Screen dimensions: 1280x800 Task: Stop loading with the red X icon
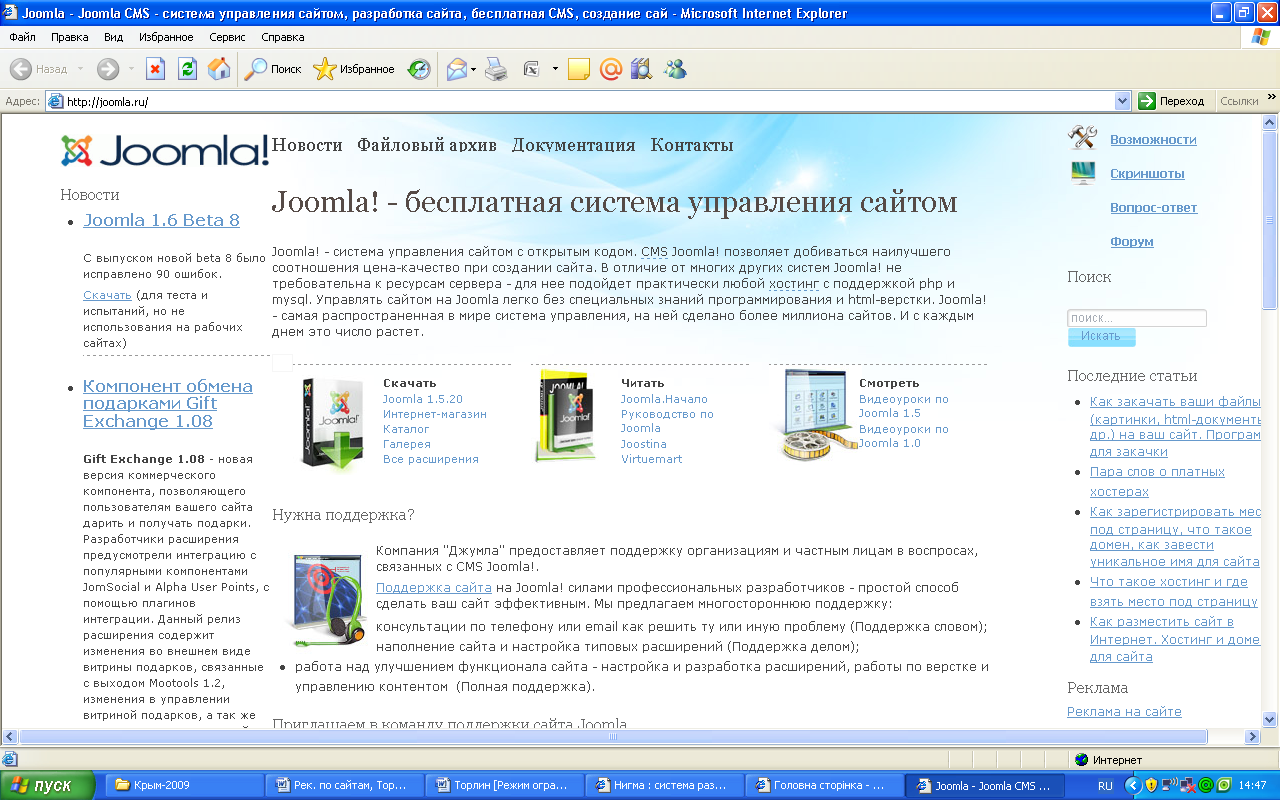155,69
